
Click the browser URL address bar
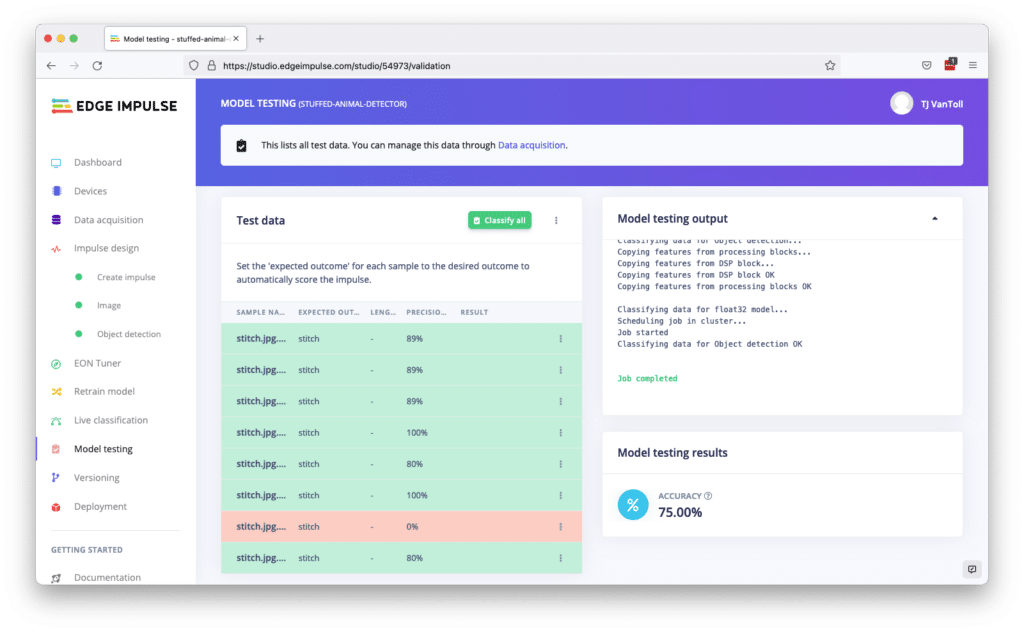coord(500,66)
